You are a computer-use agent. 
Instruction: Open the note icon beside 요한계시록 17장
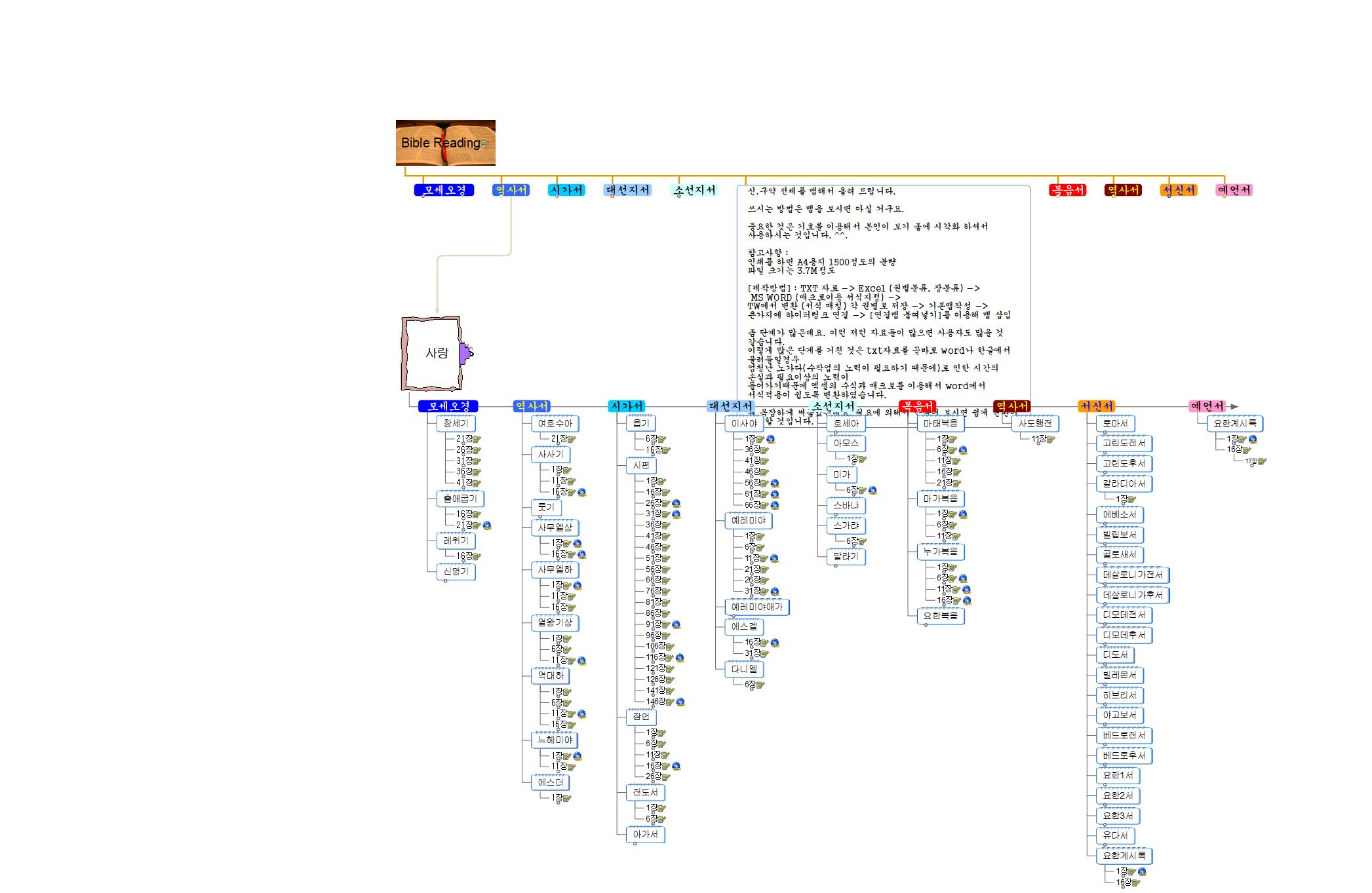point(1262,461)
